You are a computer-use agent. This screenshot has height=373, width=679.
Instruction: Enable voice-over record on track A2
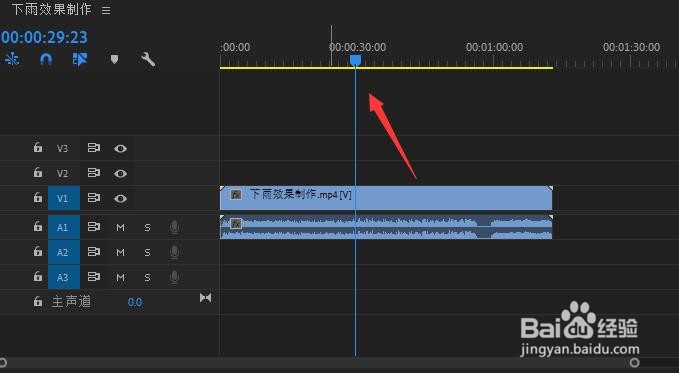[174, 252]
